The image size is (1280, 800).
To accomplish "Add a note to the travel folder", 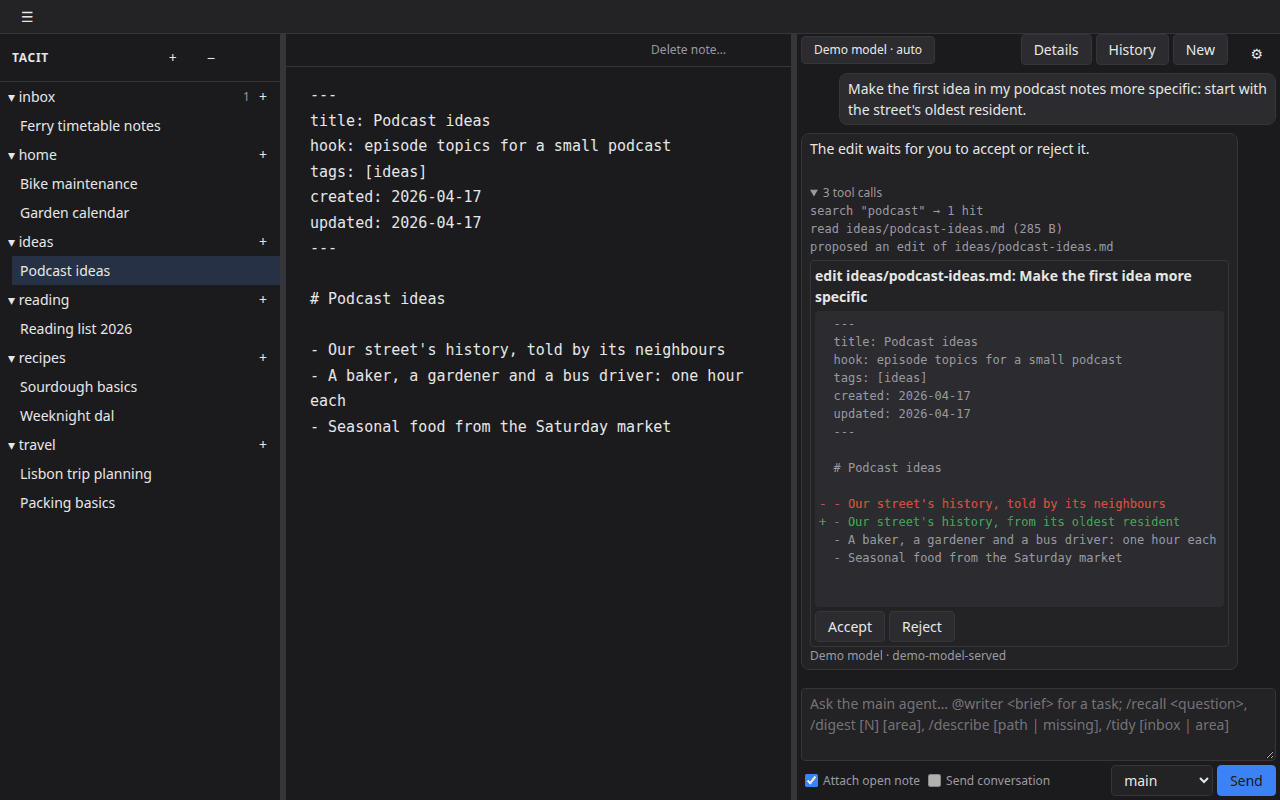I will coord(263,445).
